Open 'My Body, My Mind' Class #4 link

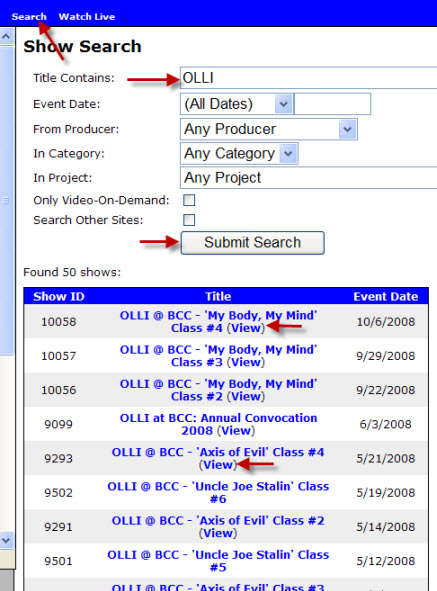(x=218, y=322)
